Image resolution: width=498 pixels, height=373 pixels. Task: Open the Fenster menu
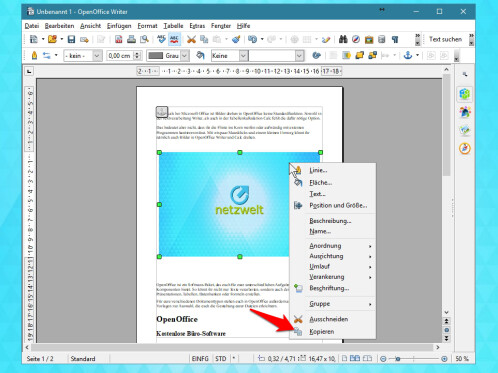click(221, 26)
